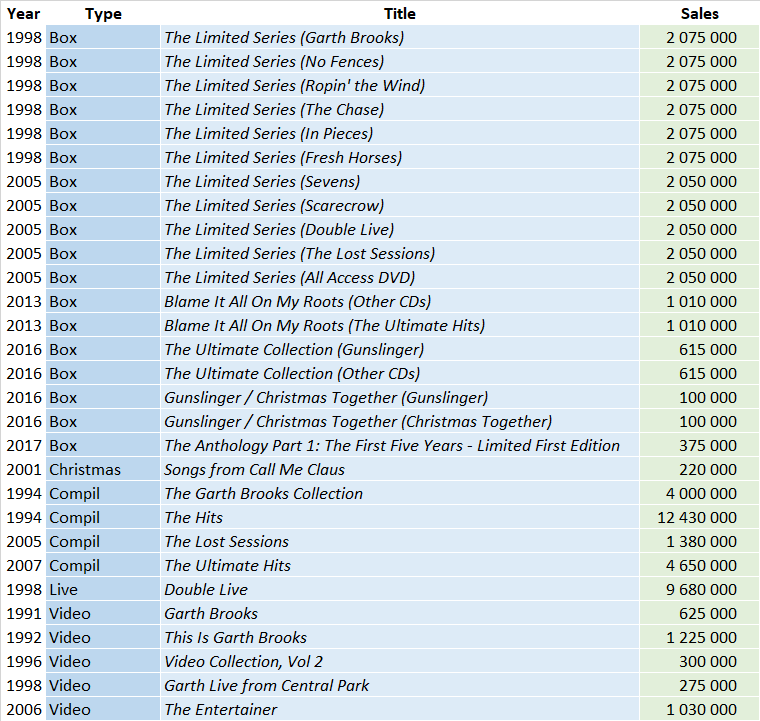Click the 1 225 000 sales value
This screenshot has width=760, height=721.
701,638
